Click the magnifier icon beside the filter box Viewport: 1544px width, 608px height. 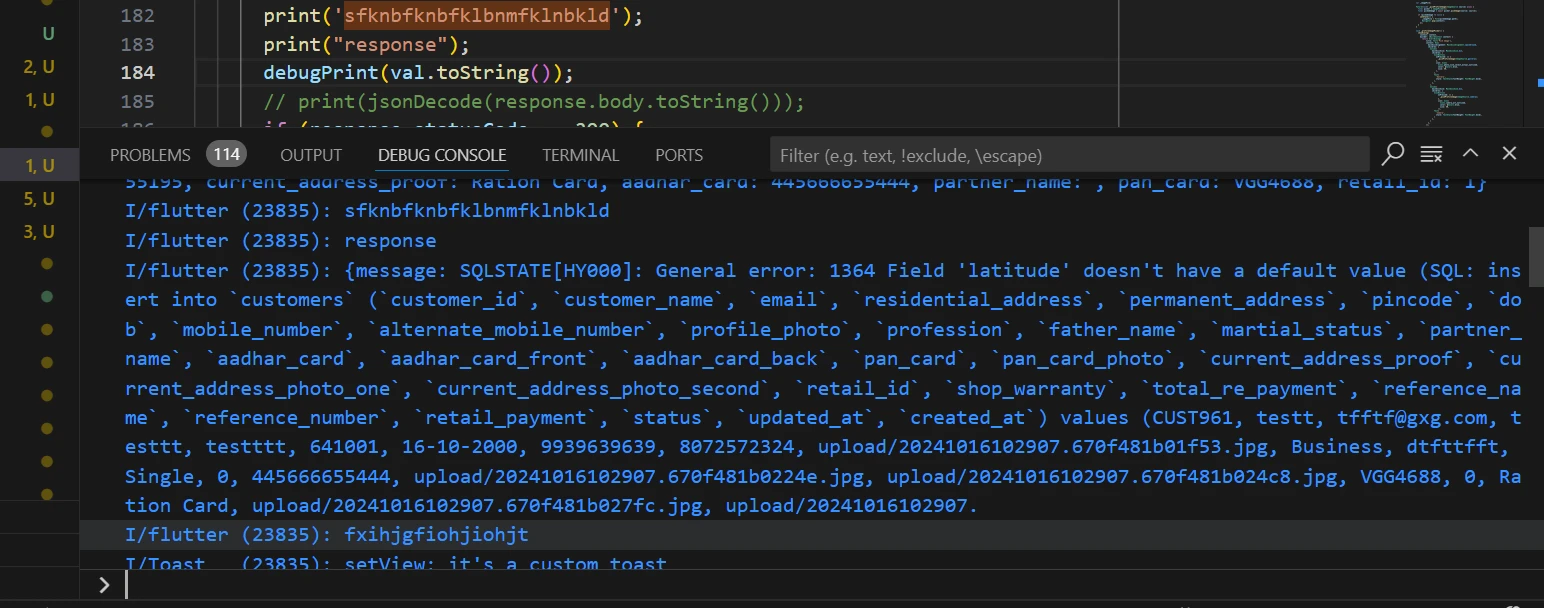coord(1393,154)
